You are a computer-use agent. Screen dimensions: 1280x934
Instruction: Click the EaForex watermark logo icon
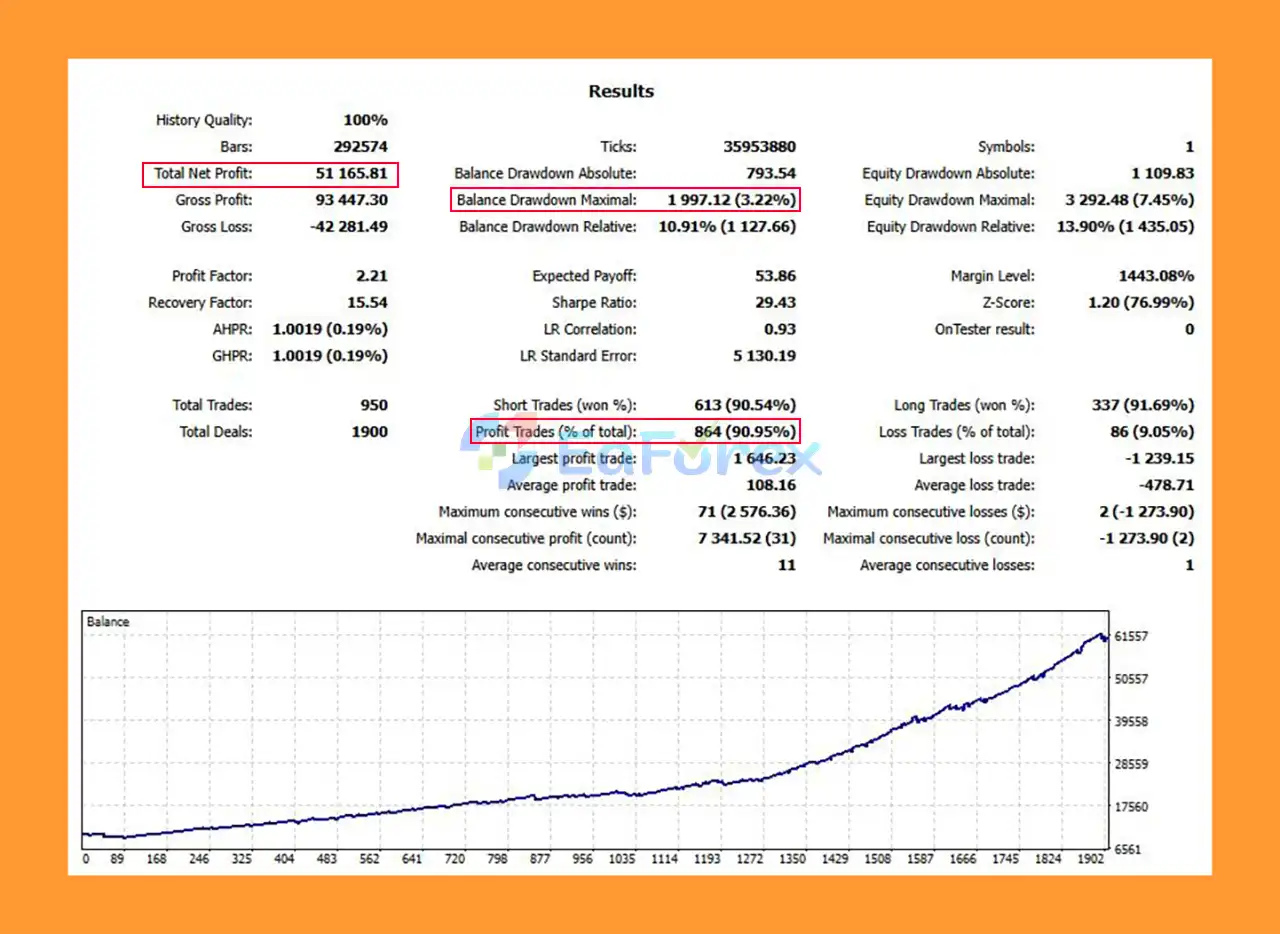coord(487,456)
